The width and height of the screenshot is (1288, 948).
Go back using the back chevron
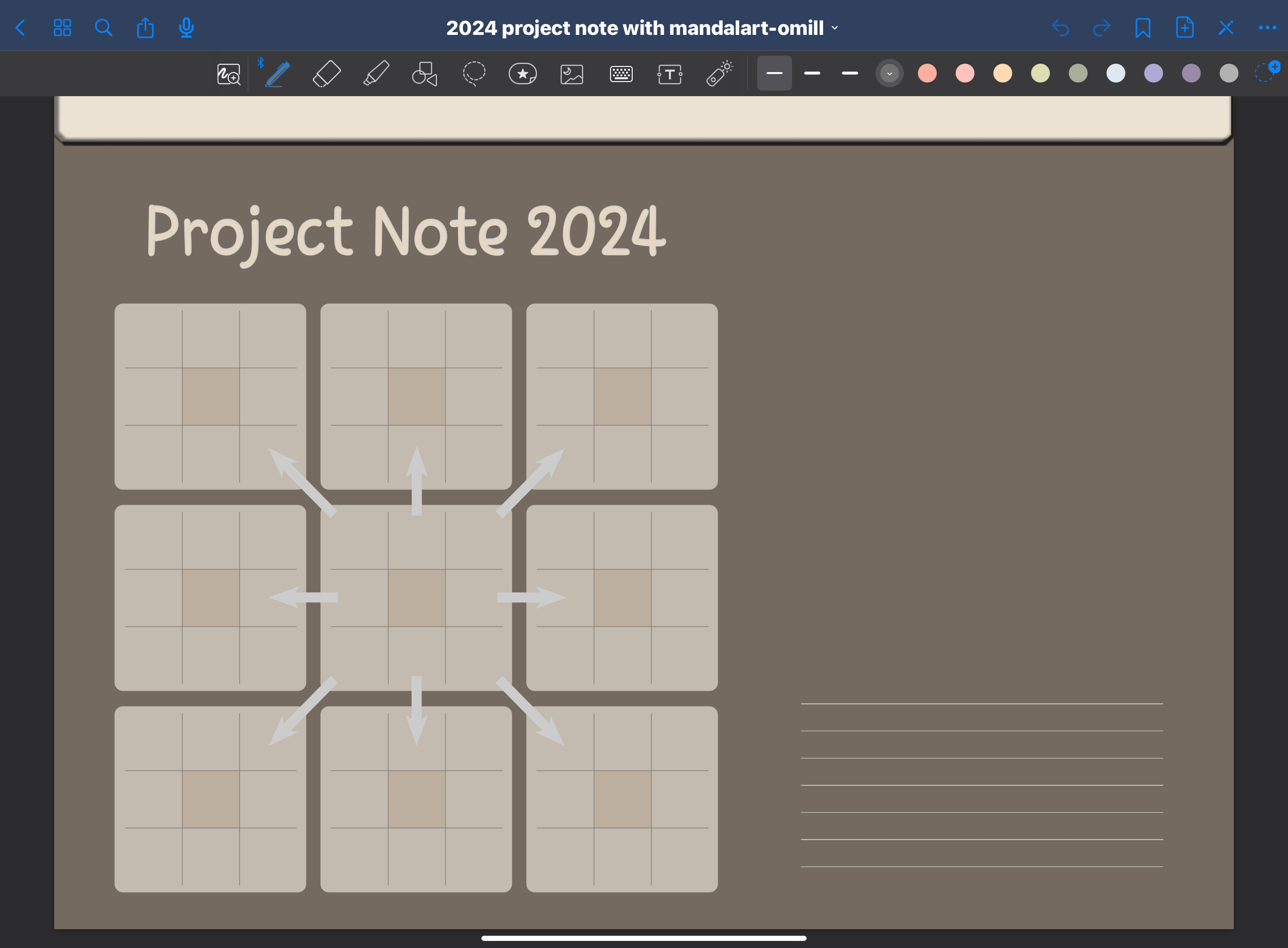point(21,27)
